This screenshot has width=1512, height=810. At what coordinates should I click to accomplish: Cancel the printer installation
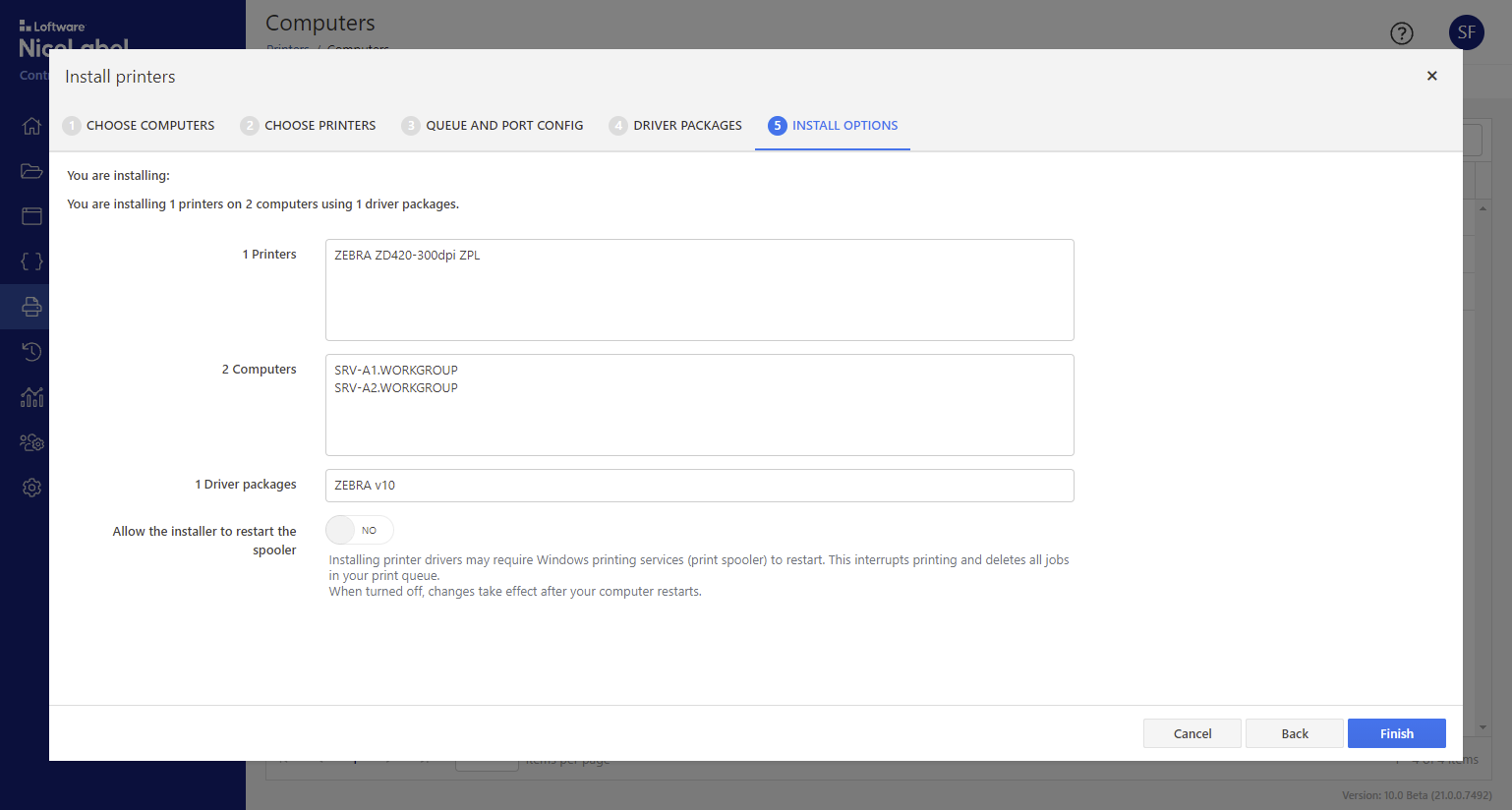click(1192, 733)
